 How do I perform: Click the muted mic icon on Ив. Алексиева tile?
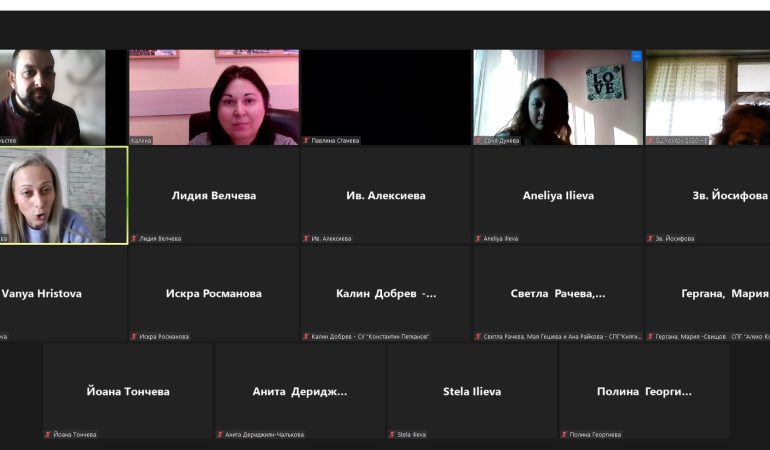(x=306, y=239)
